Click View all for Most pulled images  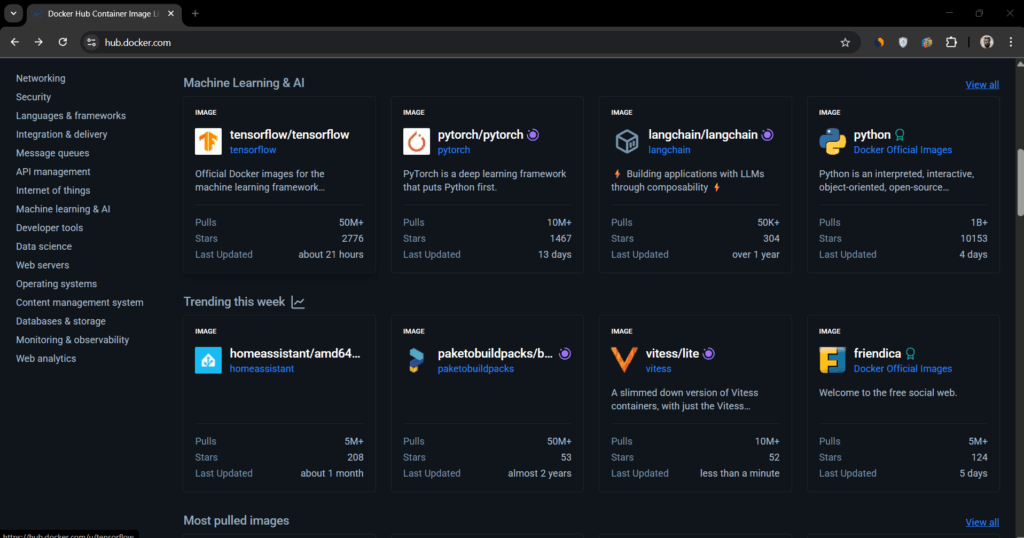pyautogui.click(x=982, y=522)
